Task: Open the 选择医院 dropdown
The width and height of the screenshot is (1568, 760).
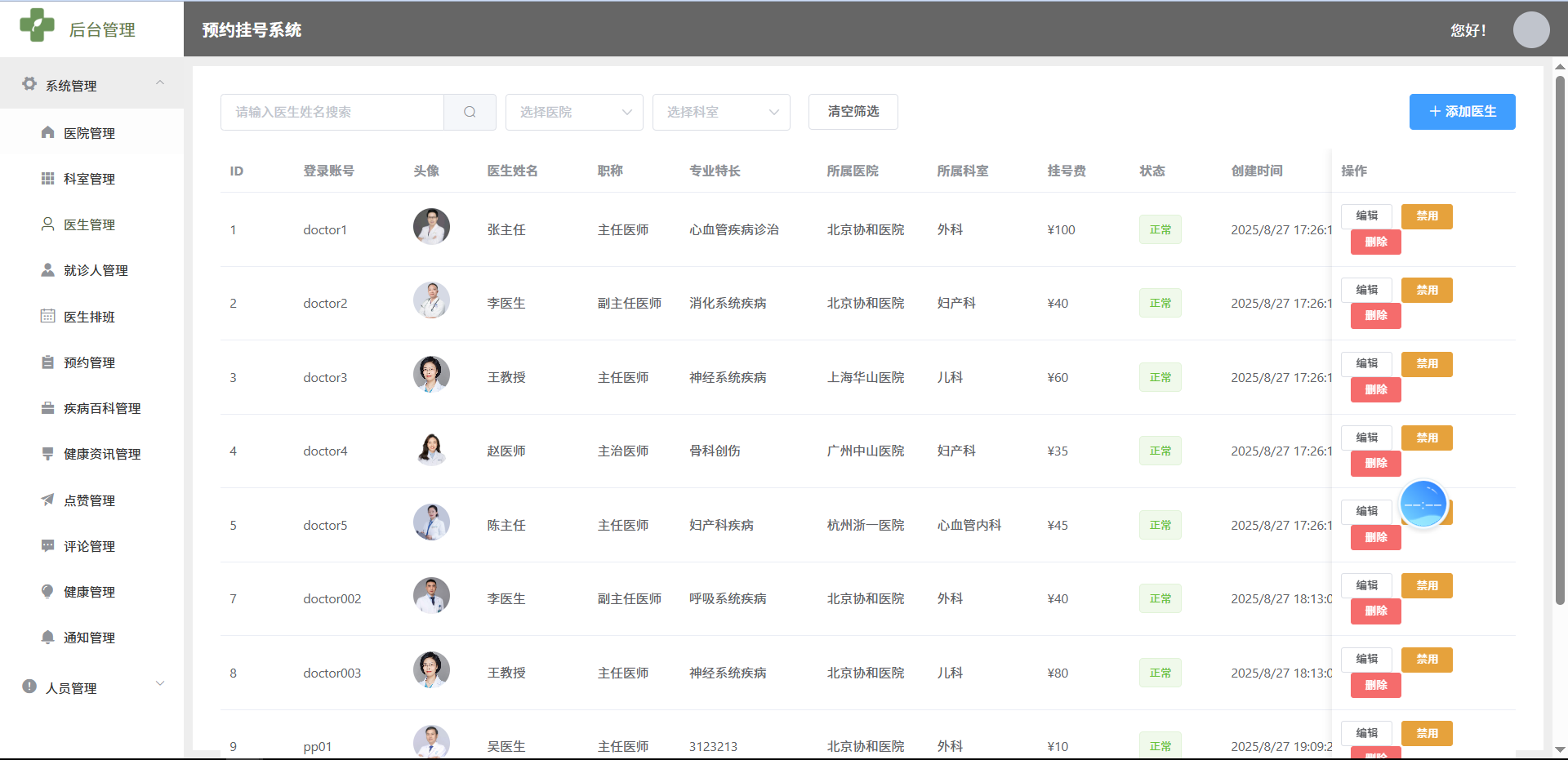Action: [574, 112]
